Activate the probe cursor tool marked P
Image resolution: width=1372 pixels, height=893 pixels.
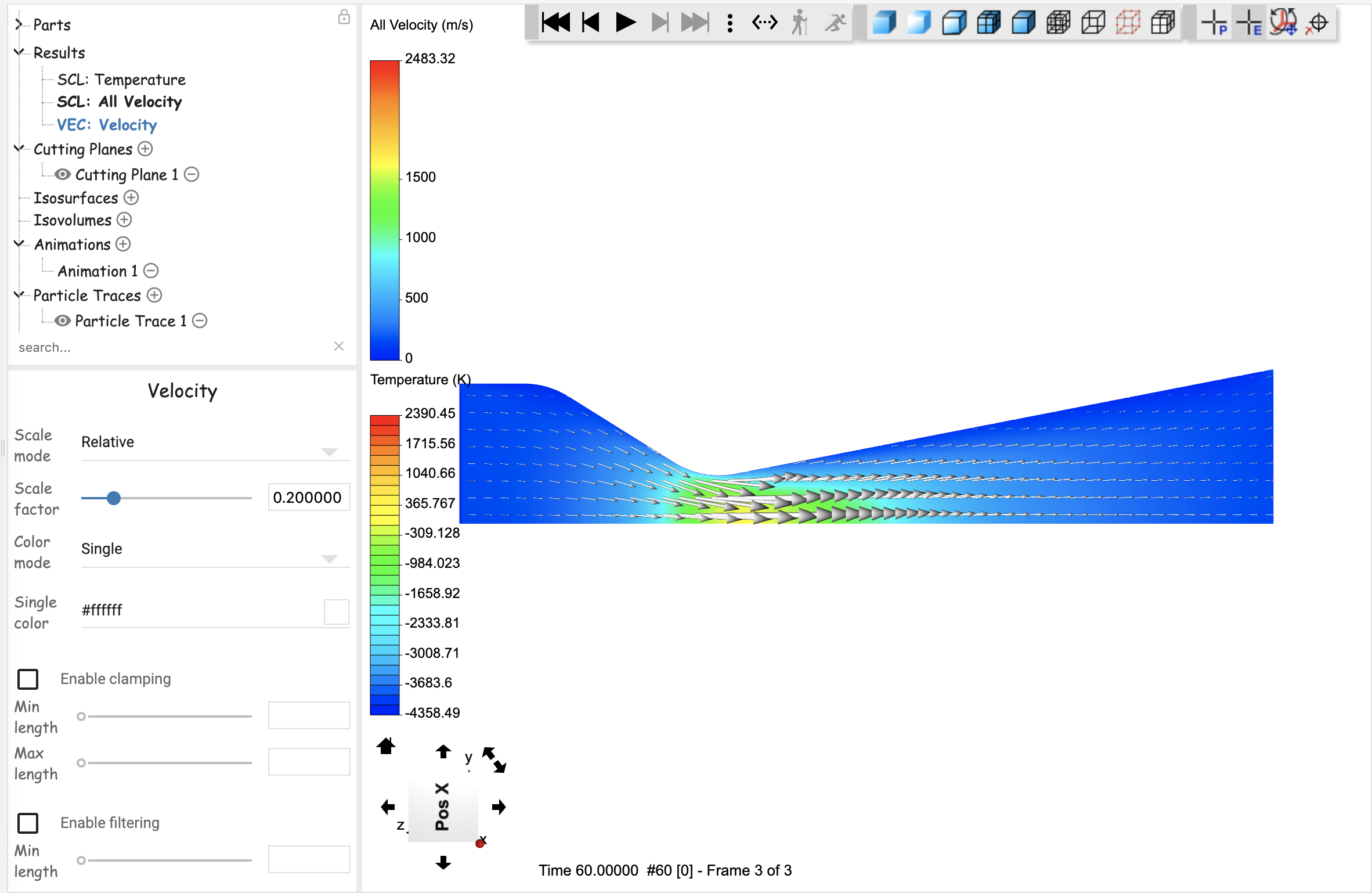1215,23
